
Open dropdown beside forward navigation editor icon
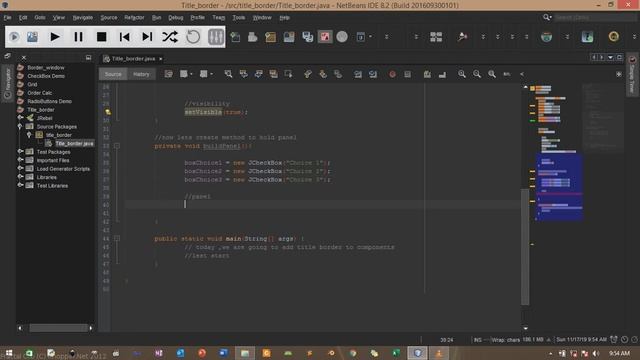[211, 74]
